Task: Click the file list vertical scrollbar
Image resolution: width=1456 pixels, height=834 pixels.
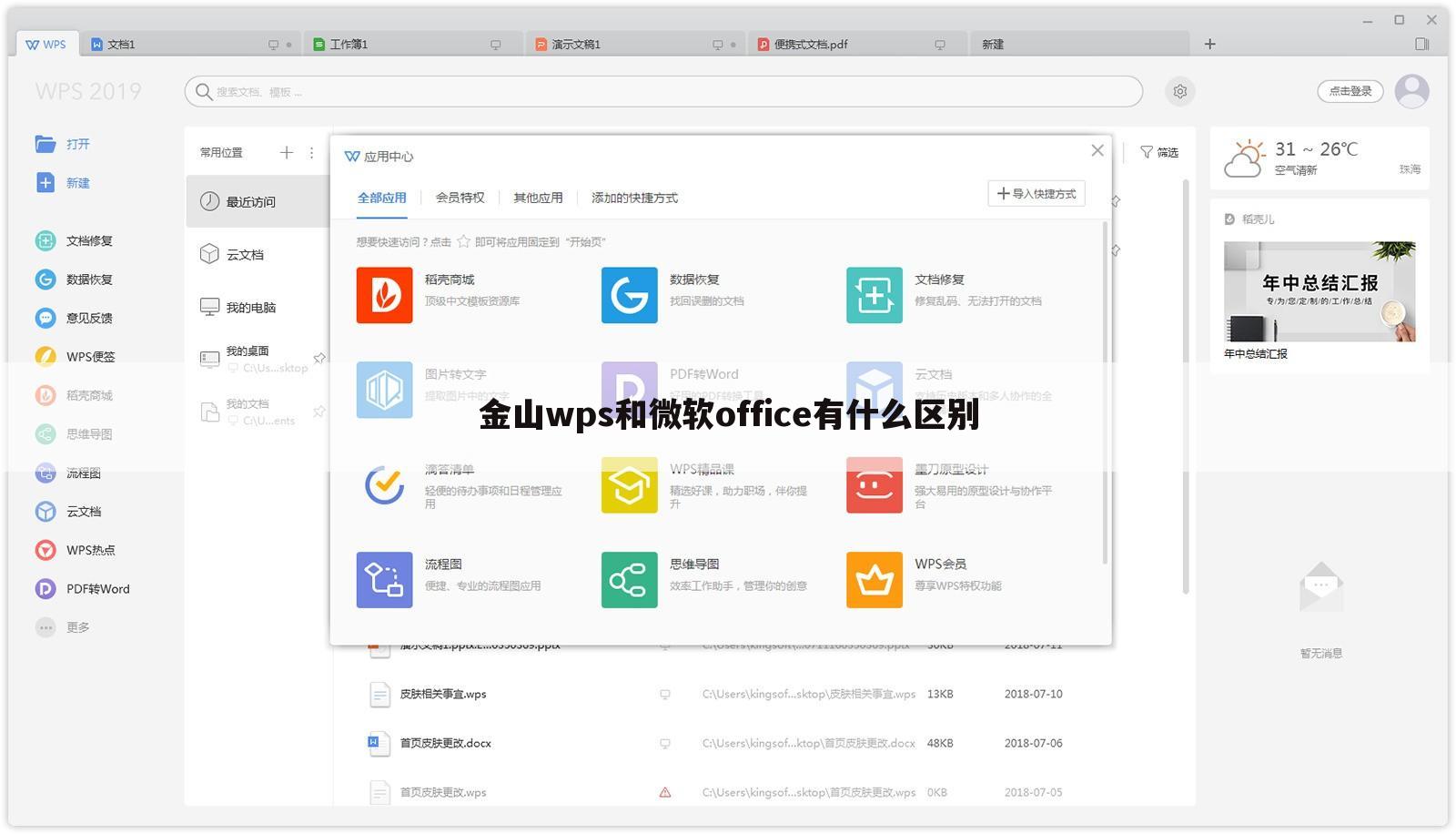Action: (1186, 387)
